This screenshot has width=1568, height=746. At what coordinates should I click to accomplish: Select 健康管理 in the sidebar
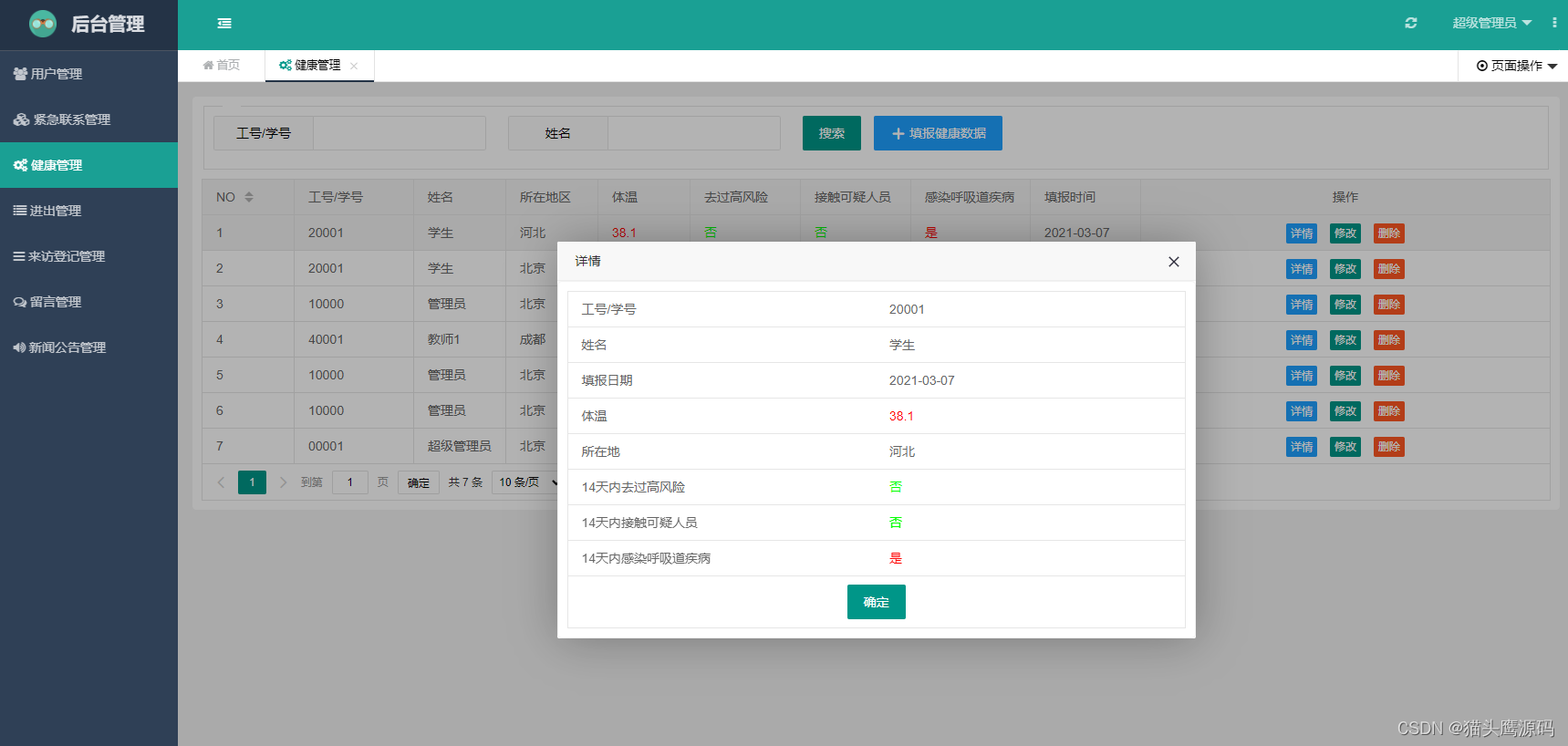click(x=88, y=165)
